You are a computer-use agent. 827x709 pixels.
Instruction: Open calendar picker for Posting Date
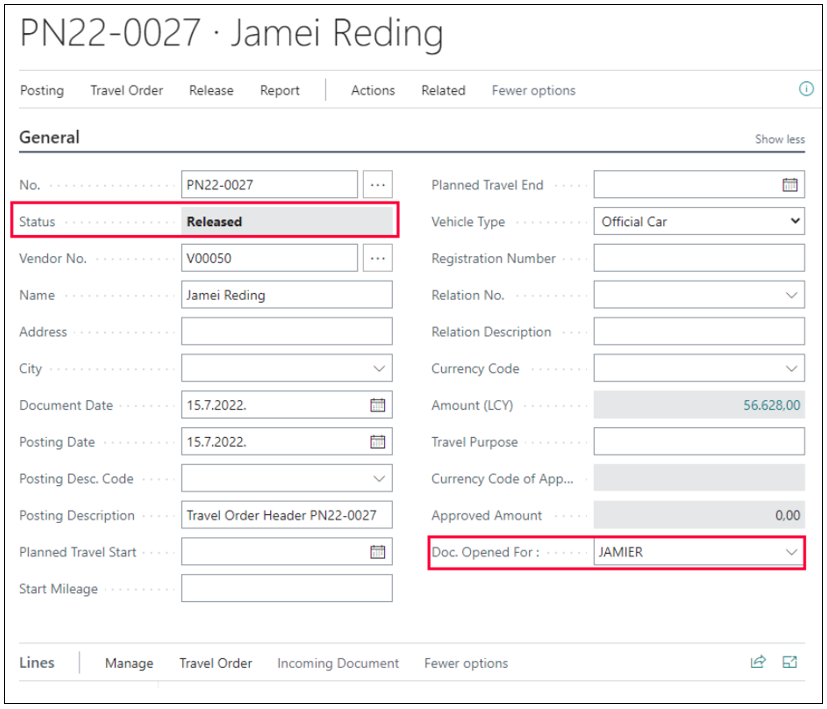378,442
